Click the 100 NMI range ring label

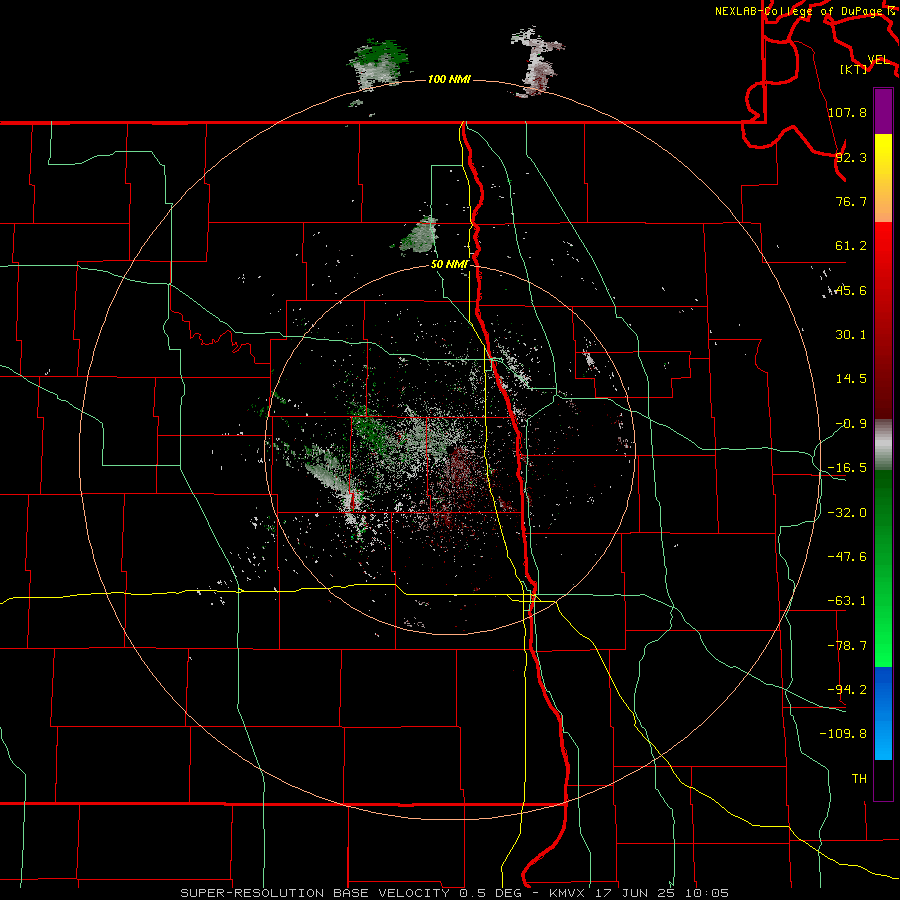pos(449,79)
